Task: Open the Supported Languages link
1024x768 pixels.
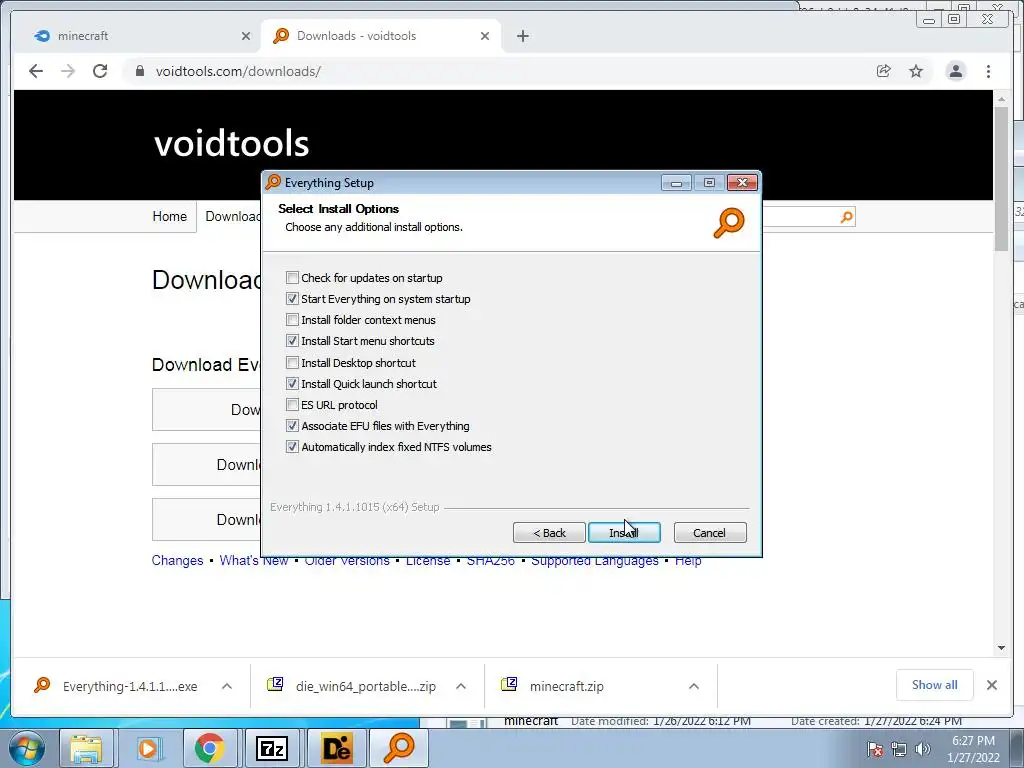Action: (x=595, y=560)
